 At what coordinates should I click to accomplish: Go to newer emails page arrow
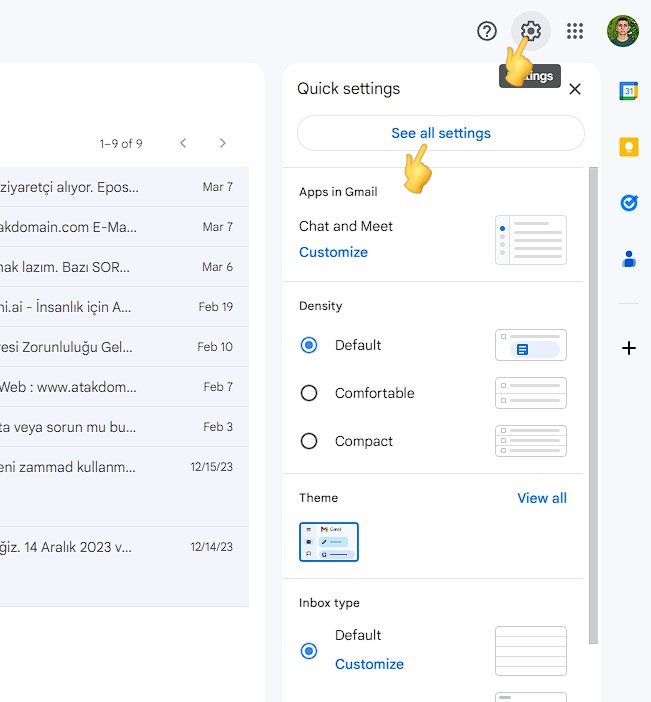coord(183,143)
